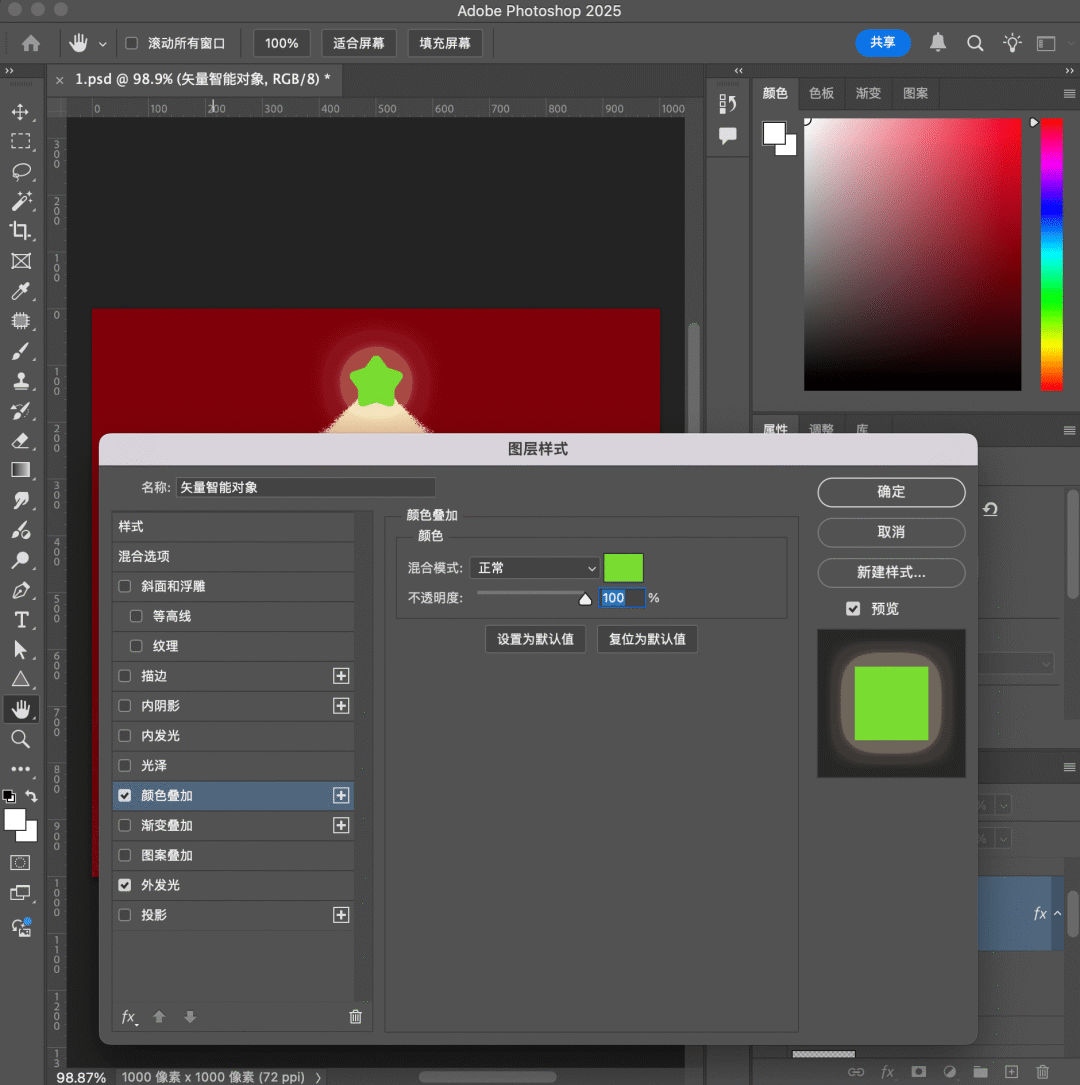Click the delete effect trash icon
Image resolution: width=1080 pixels, height=1085 pixels.
point(355,1017)
